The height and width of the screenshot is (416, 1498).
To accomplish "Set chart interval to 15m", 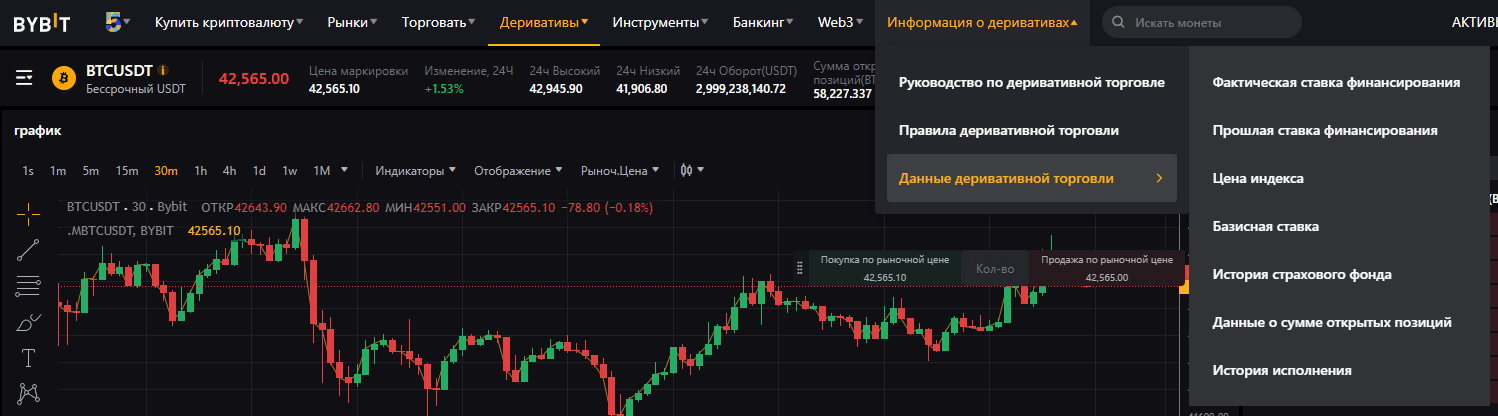I will (127, 170).
